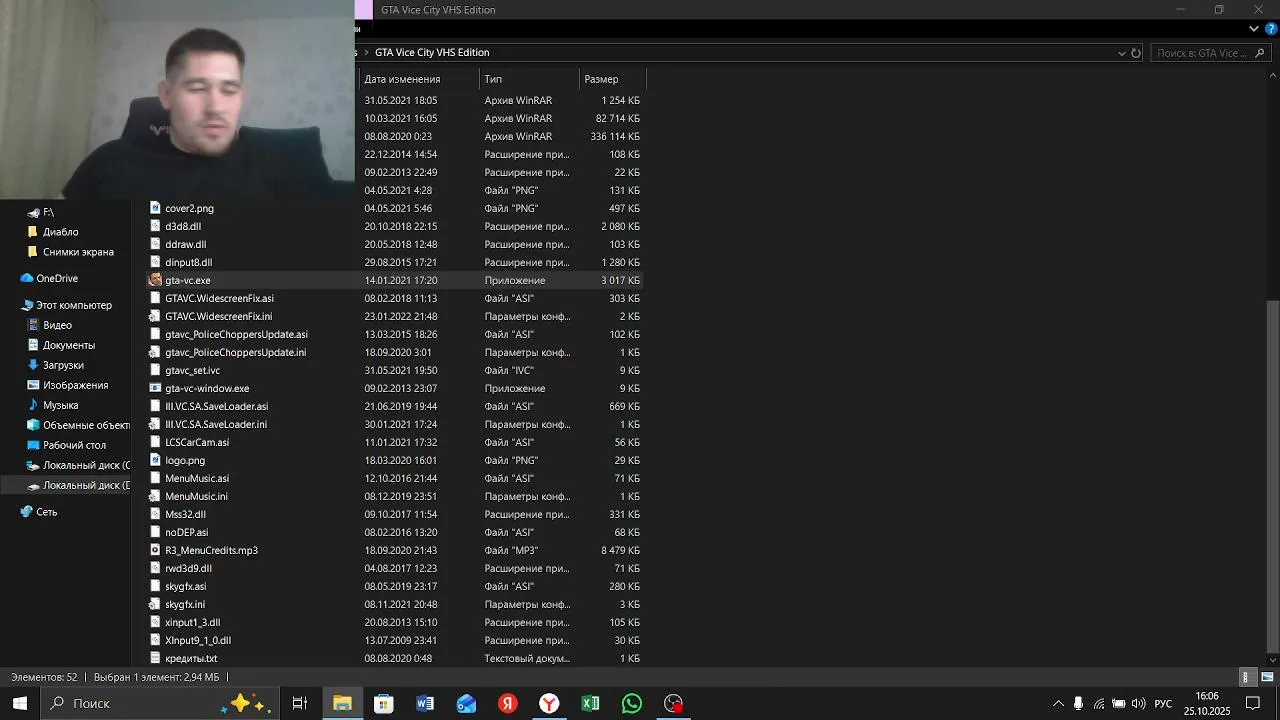Open volume control in system tray

1138,703
